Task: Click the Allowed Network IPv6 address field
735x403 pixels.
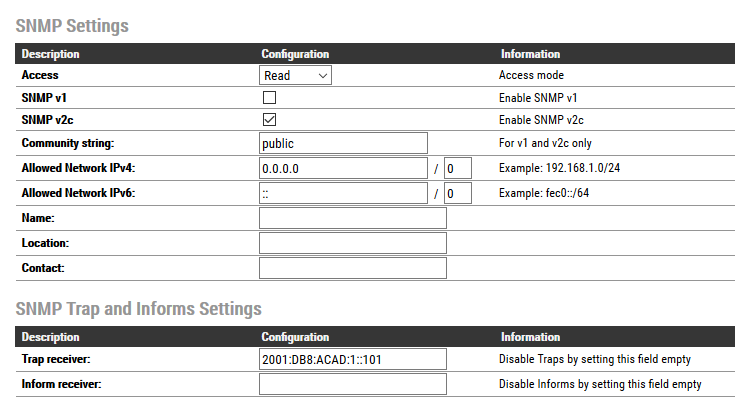Action: click(x=343, y=193)
